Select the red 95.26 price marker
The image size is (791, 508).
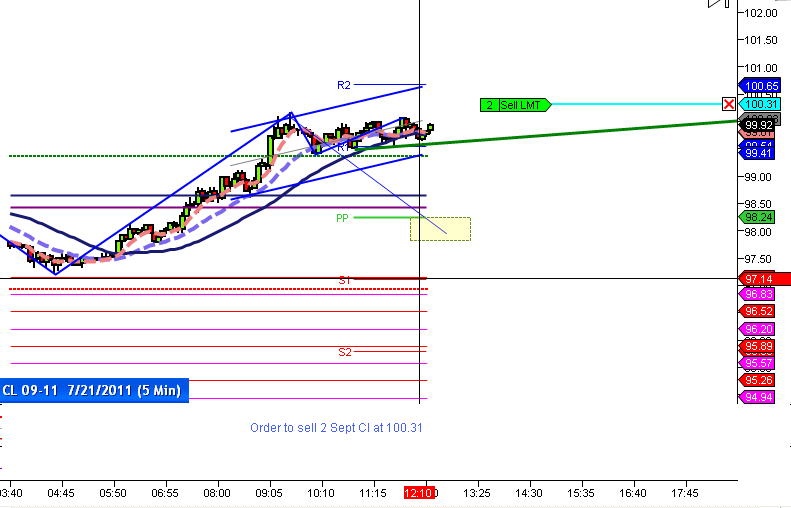[758, 380]
